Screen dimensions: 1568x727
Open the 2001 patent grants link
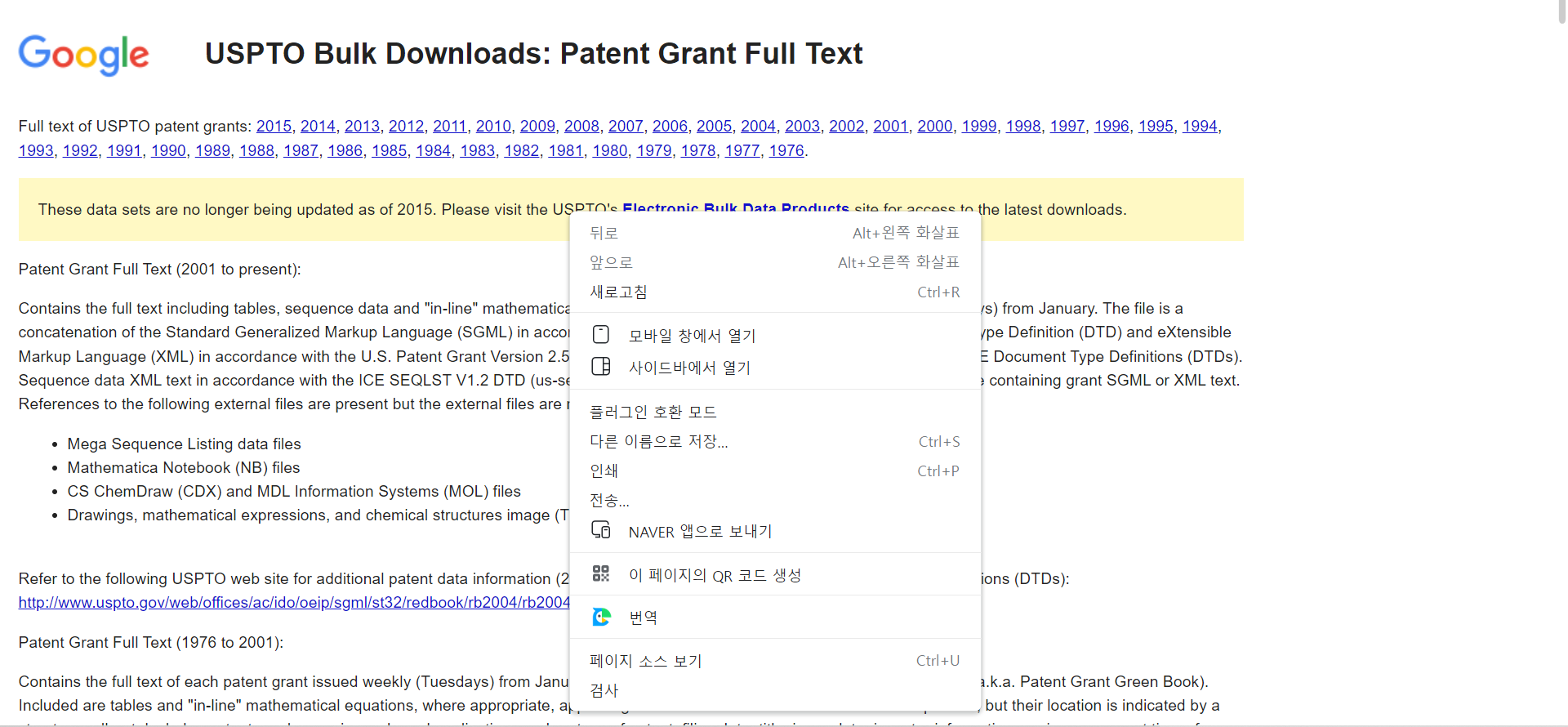pyautogui.click(x=890, y=126)
